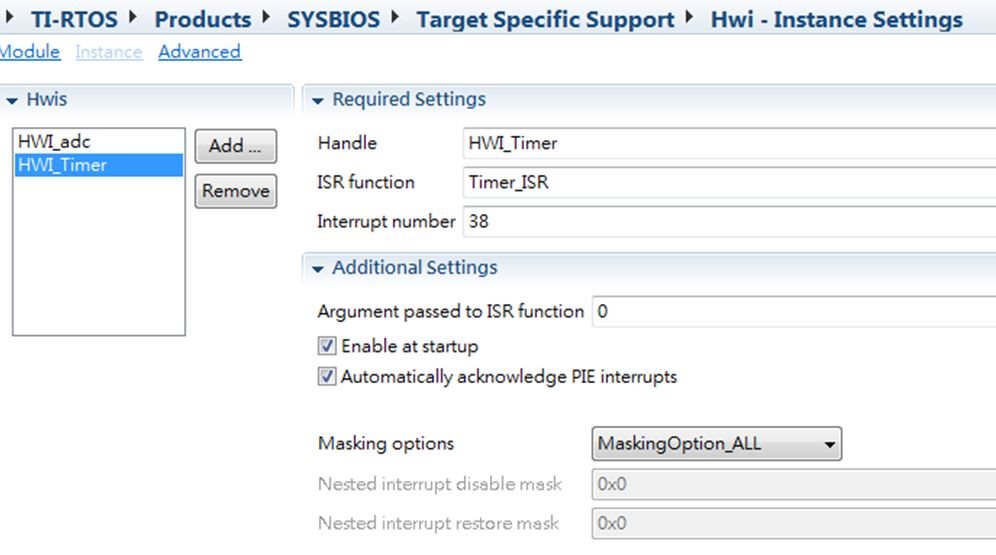Open the Instance view link
996x555 pixels.
pyautogui.click(x=109, y=51)
